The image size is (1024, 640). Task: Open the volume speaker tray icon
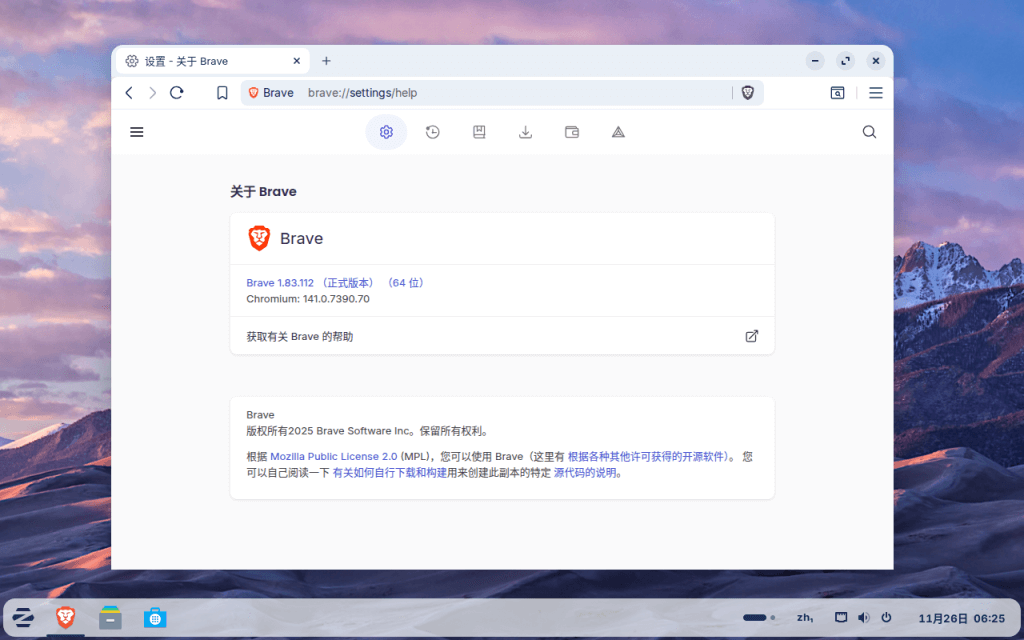coord(863,617)
